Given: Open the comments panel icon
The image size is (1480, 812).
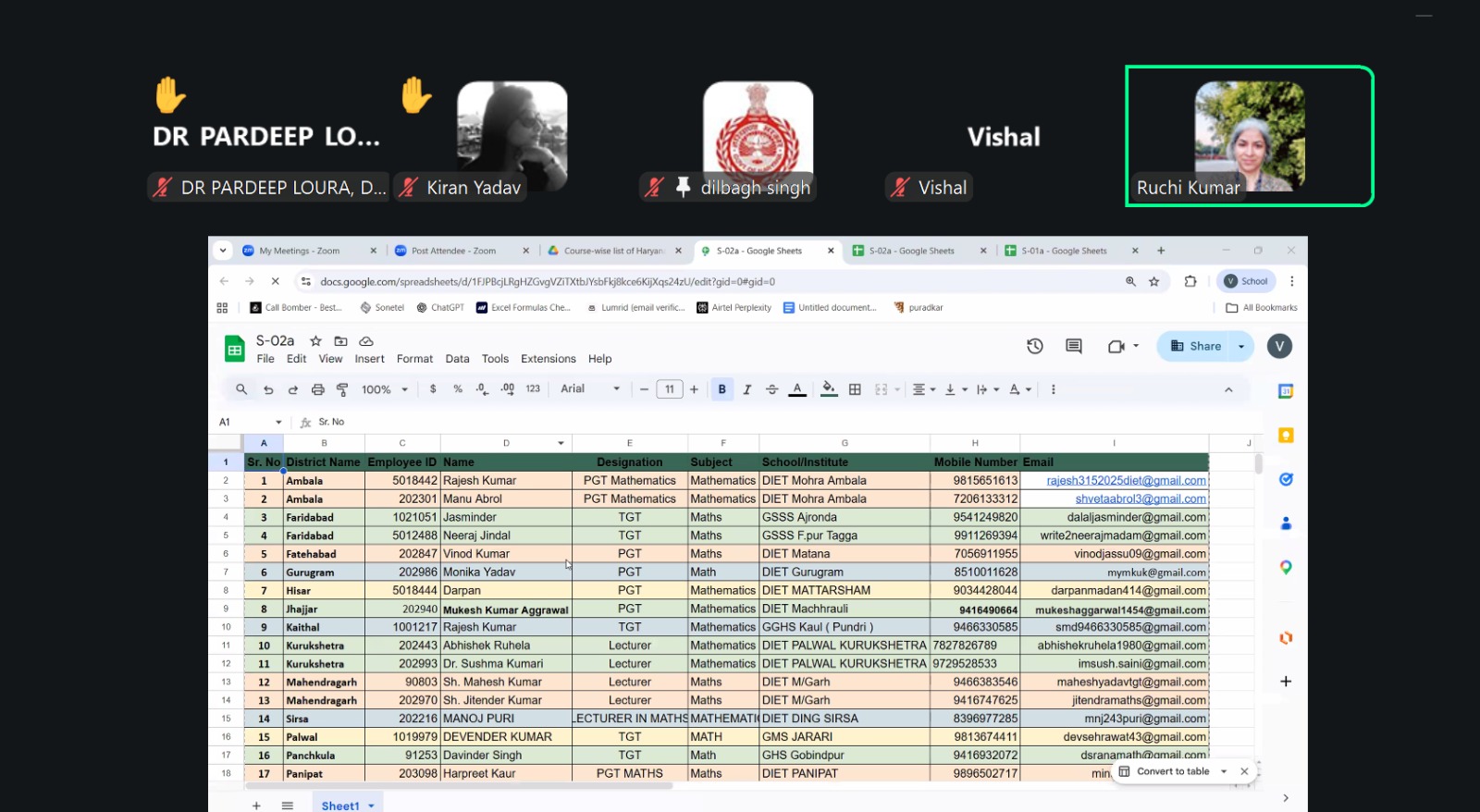Looking at the screenshot, I should (1073, 346).
